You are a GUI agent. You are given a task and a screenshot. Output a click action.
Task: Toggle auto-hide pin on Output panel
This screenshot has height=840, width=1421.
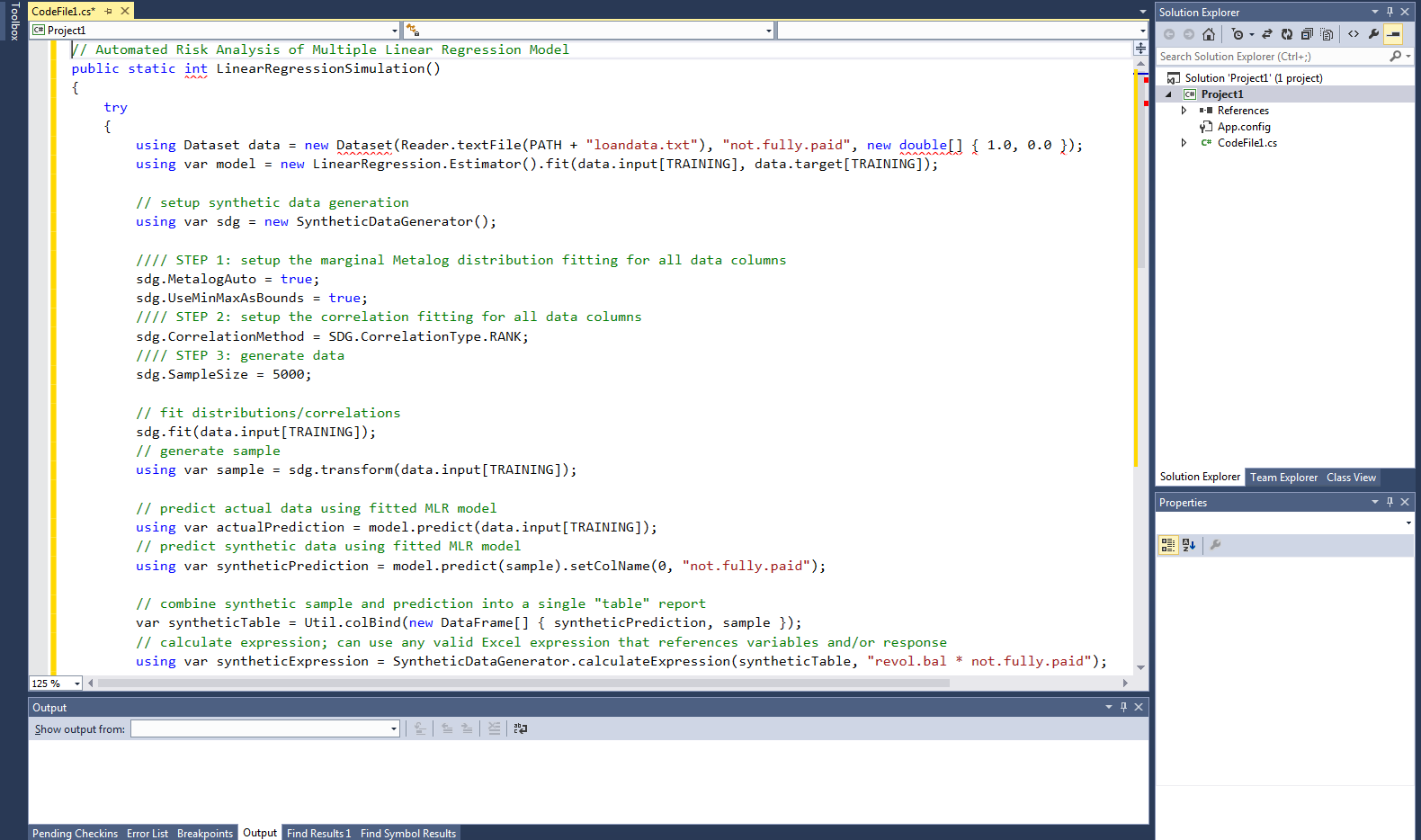coord(1123,707)
